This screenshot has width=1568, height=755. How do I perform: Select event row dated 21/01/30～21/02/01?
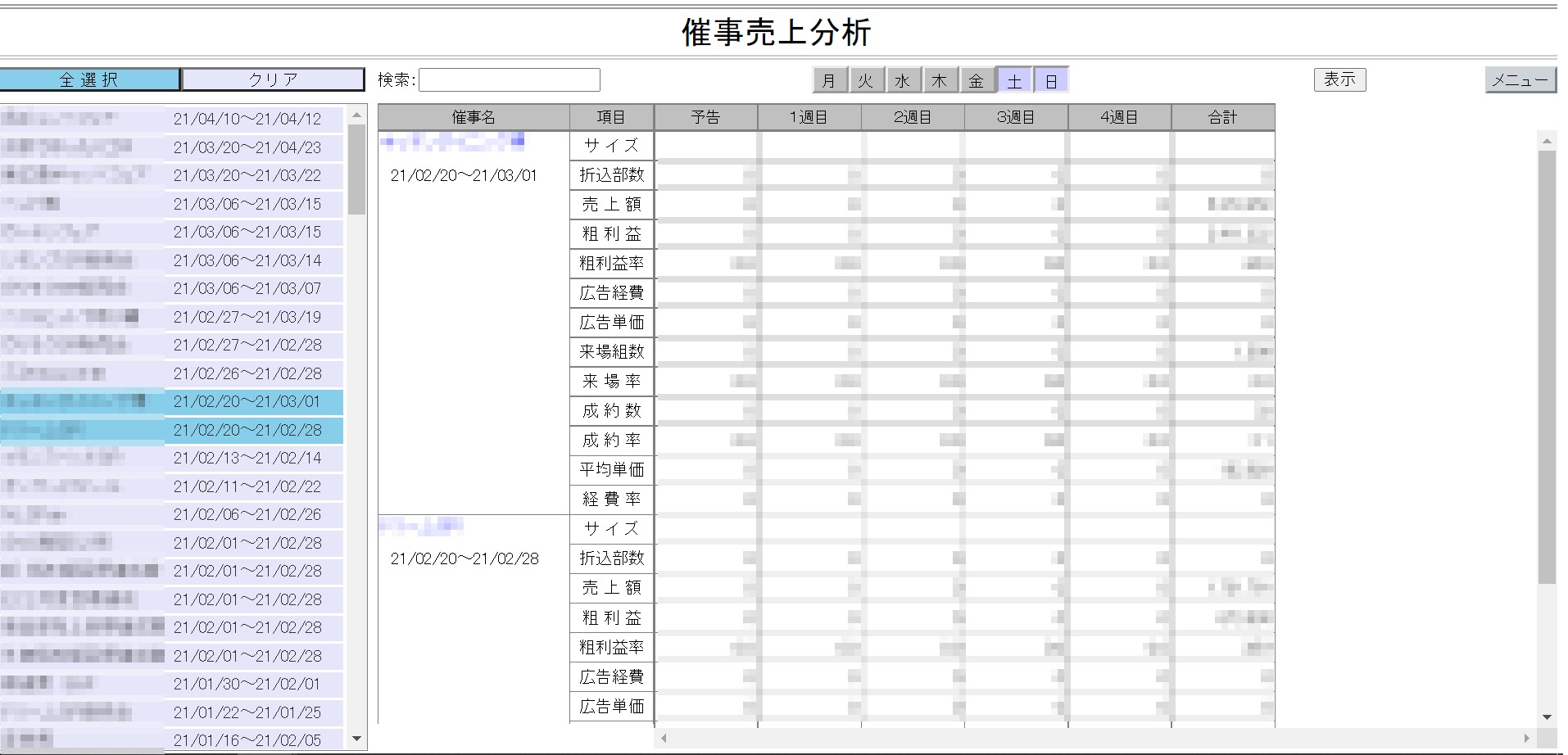[x=171, y=684]
